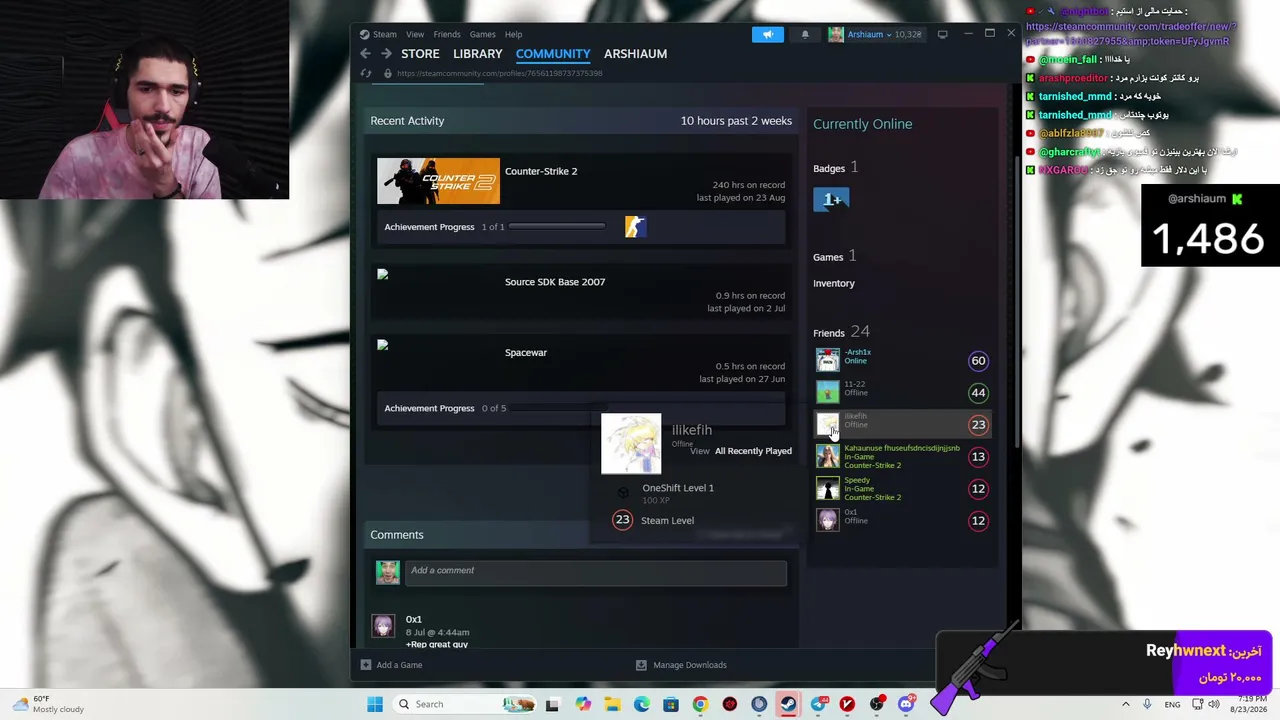
Task: Open Manage Downloads
Action: pyautogui.click(x=681, y=665)
